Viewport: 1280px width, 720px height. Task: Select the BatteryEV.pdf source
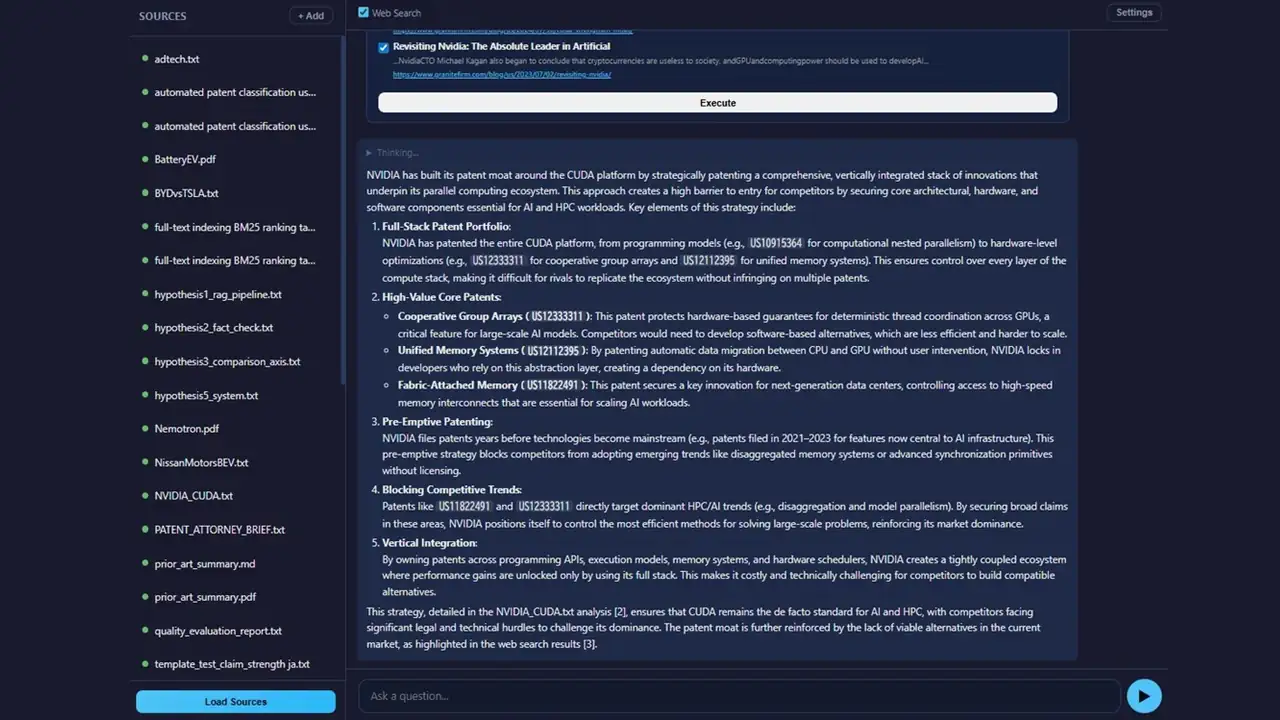185,160
